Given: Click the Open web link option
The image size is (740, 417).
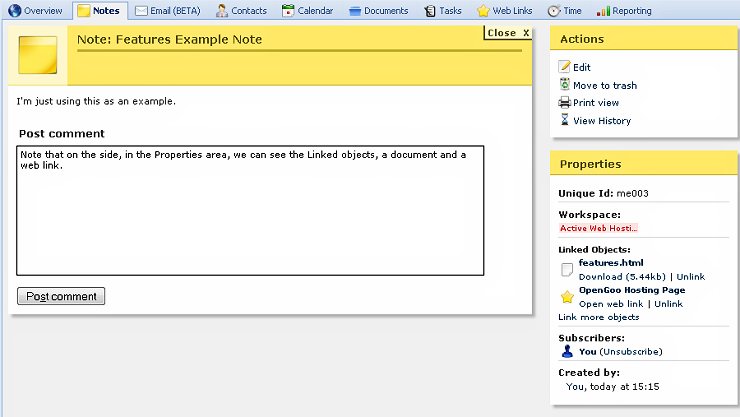Looking at the screenshot, I should click(611, 304).
